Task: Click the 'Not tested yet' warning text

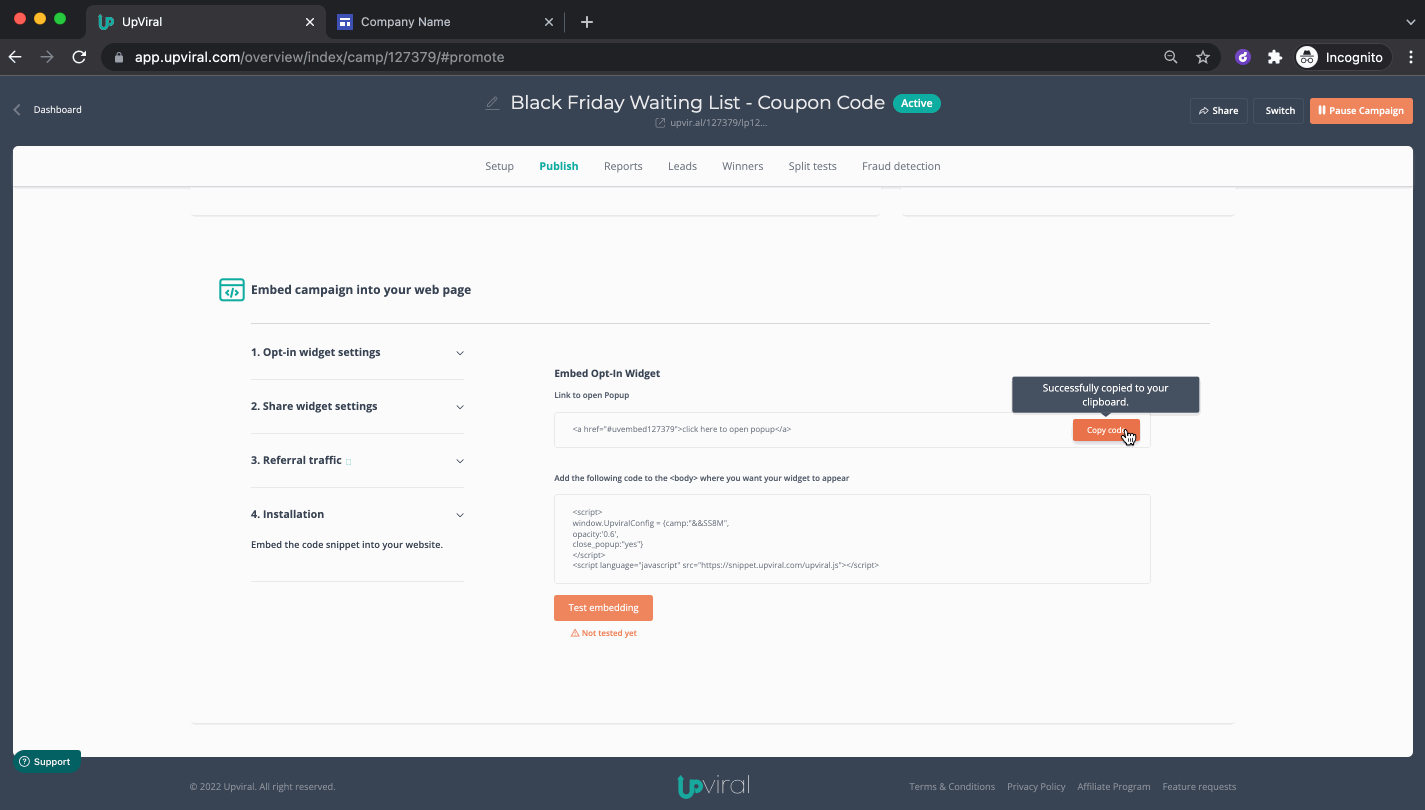Action: click(x=609, y=633)
